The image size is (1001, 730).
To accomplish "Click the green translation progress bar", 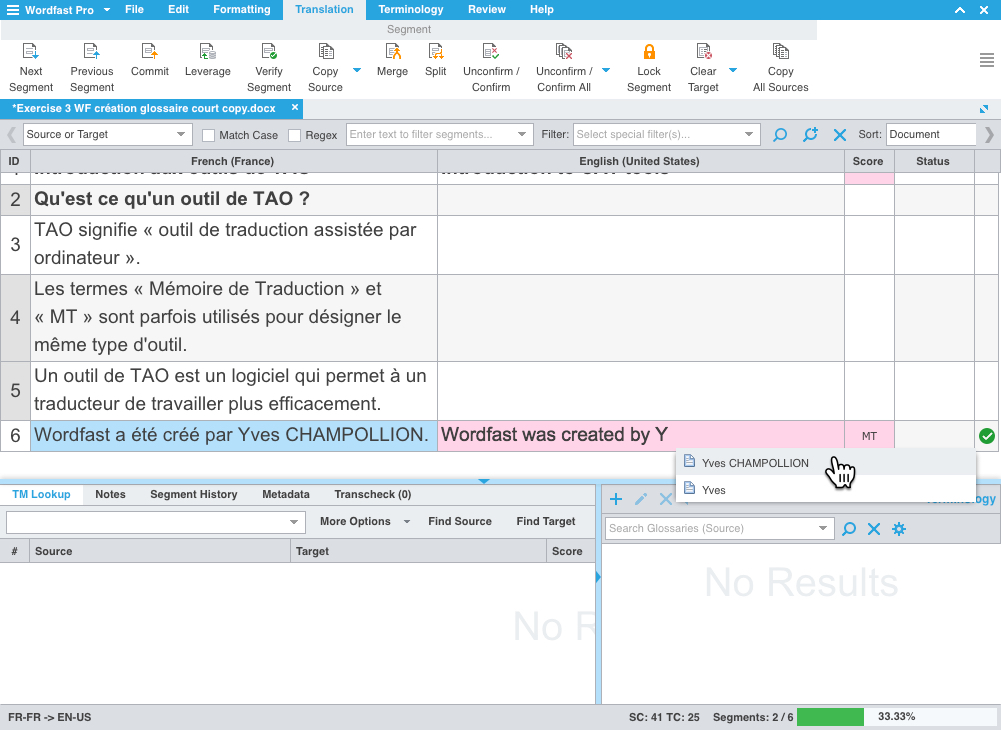I will (830, 717).
